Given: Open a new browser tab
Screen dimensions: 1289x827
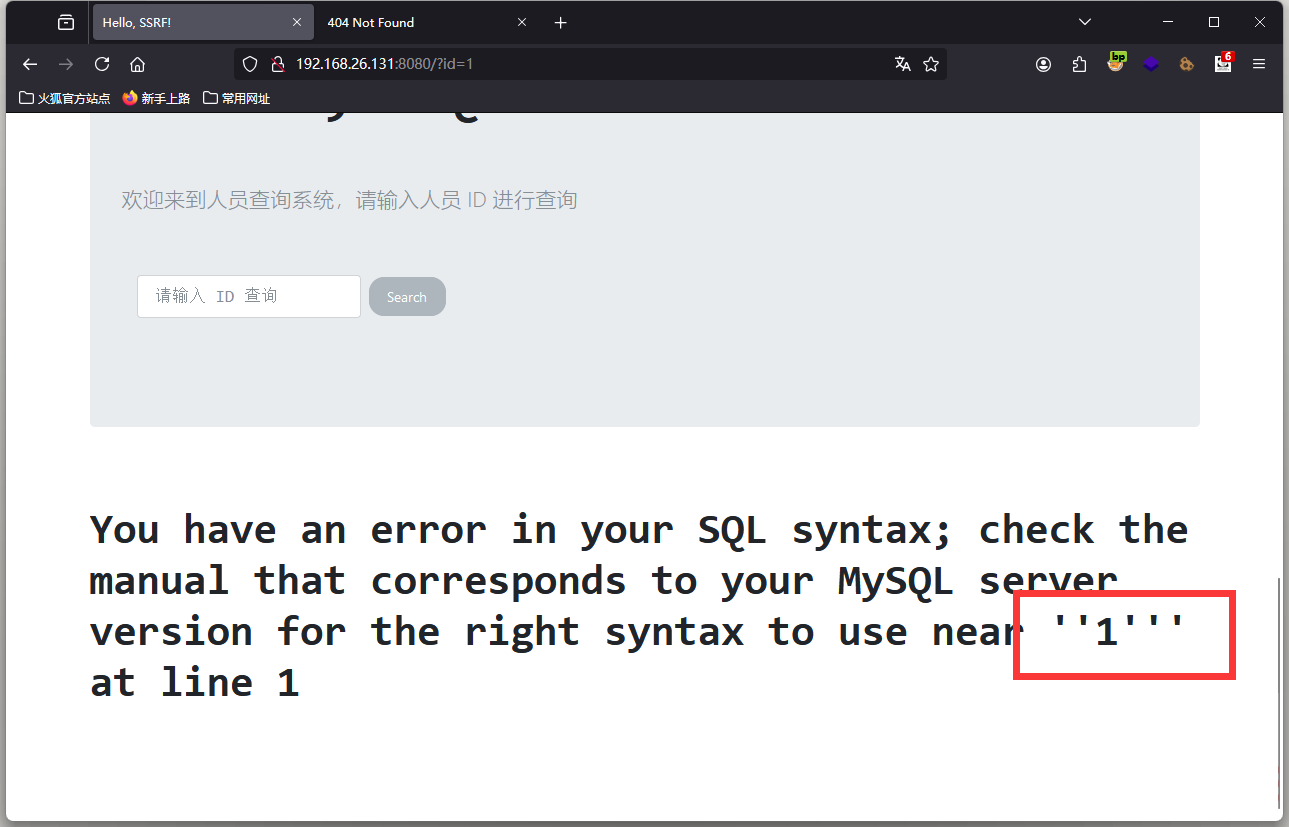Looking at the screenshot, I should point(561,22).
